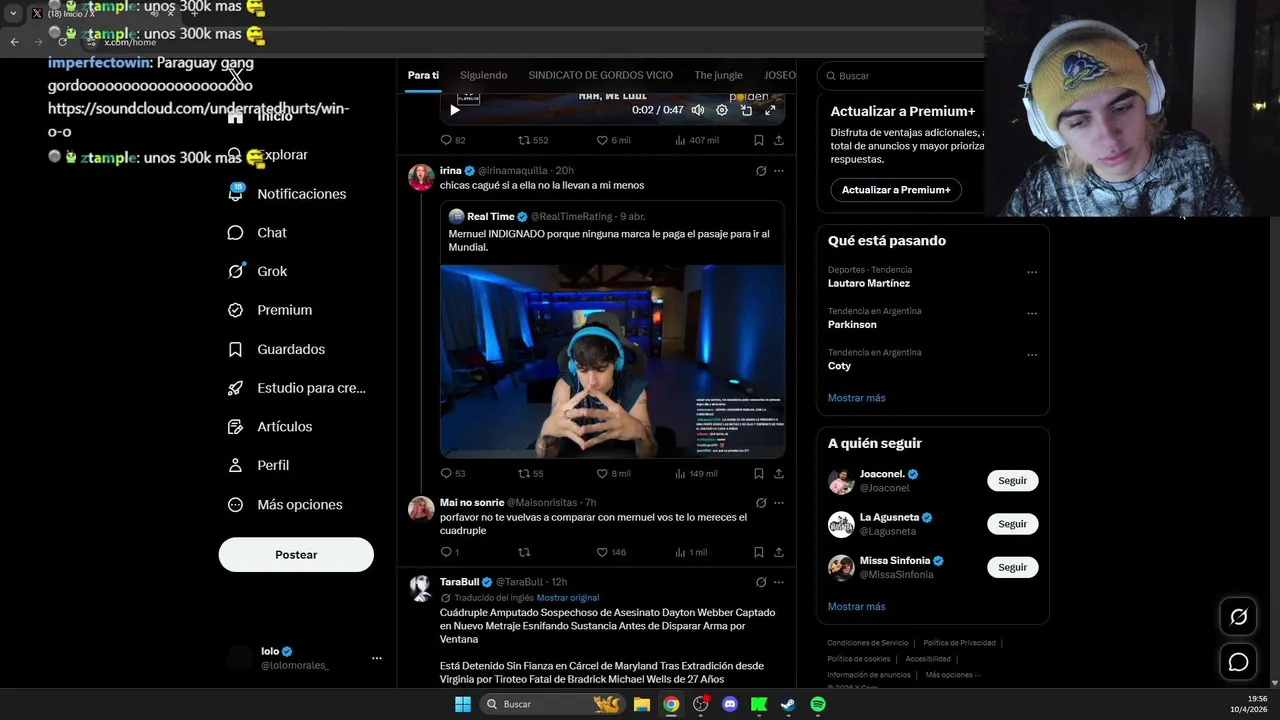Screen dimensions: 1280x720
Task: Mute the video with the speaker icon
Action: 698,110
